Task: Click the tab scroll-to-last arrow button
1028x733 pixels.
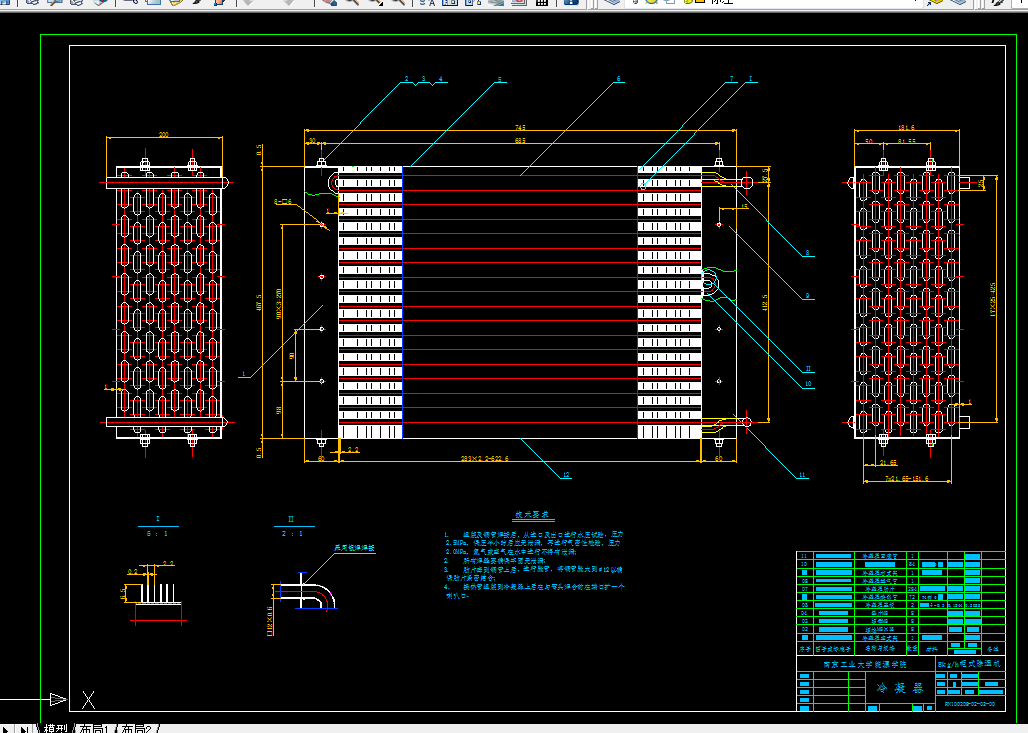Action: (x=24, y=728)
